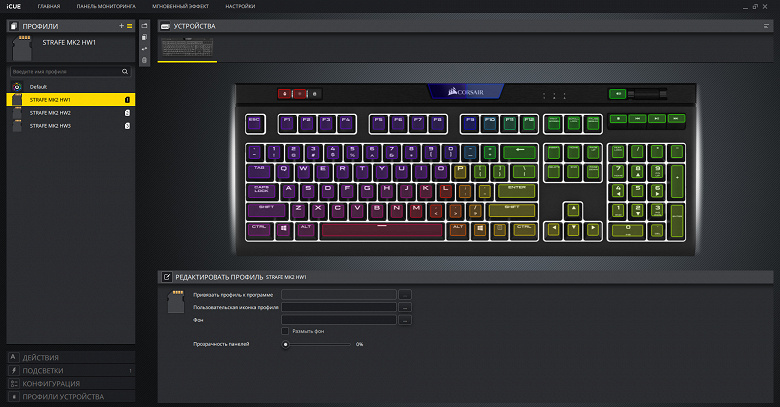Select the orange right Windows key
This screenshot has width=780, height=407.
point(480,229)
